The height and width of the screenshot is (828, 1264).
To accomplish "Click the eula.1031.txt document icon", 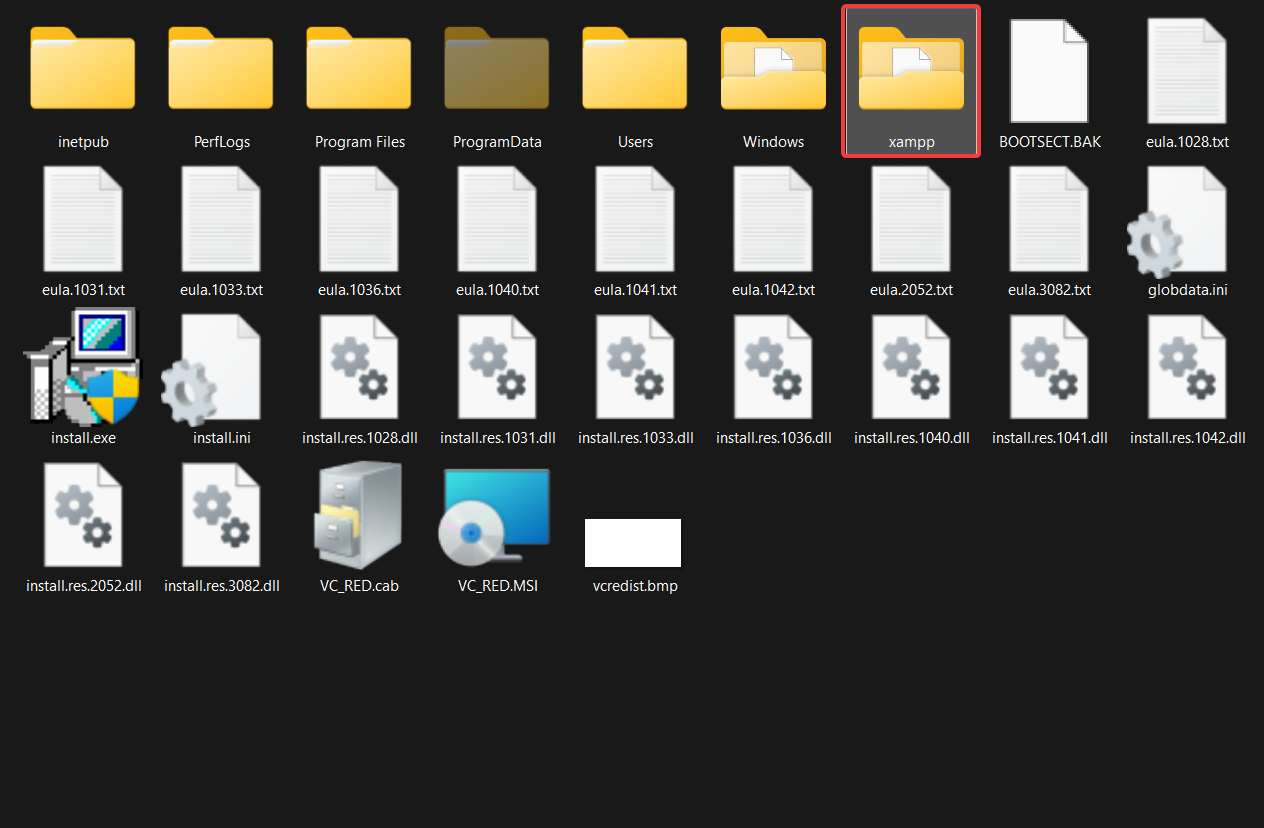I will [x=83, y=218].
